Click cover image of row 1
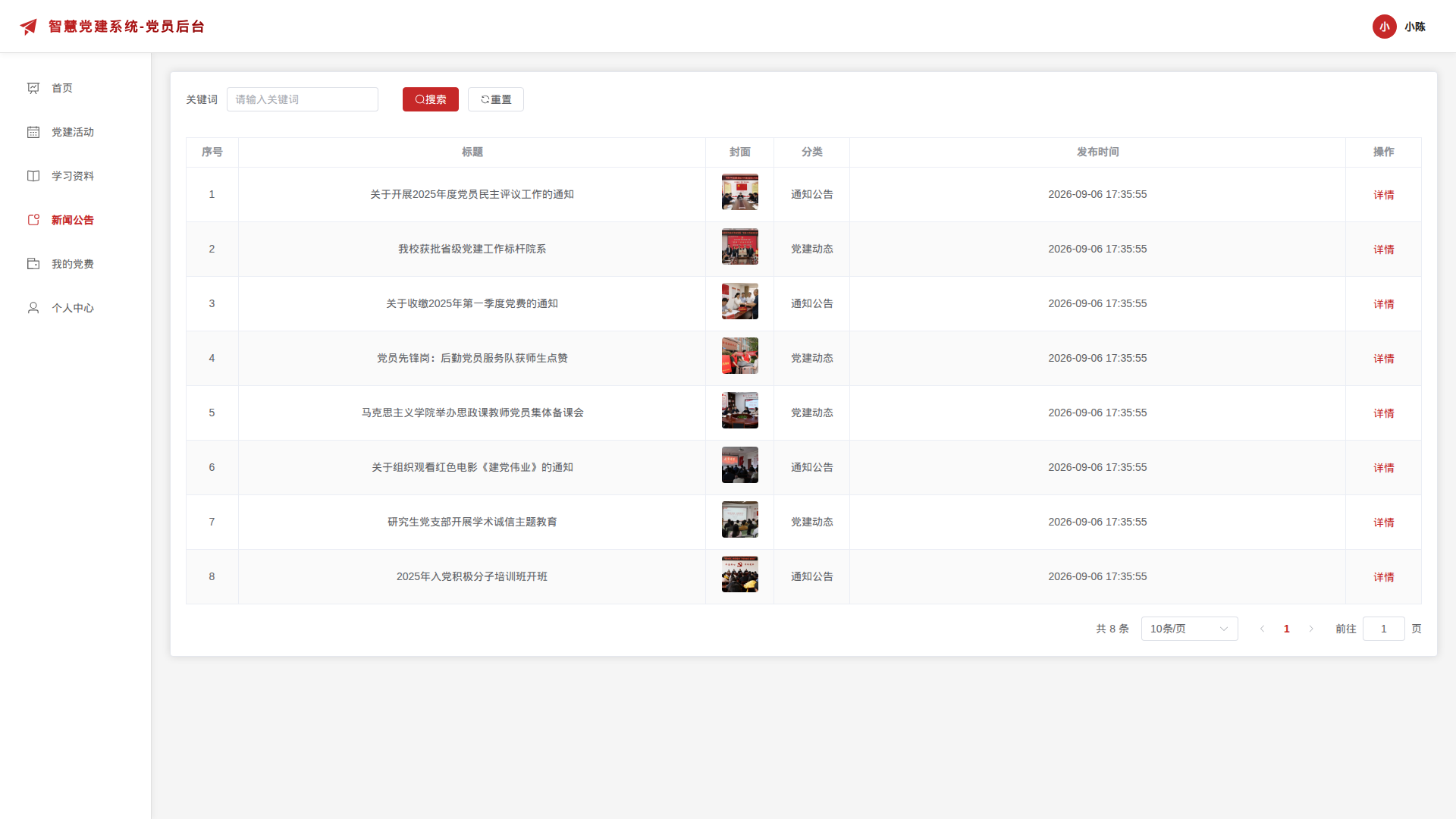1456x819 pixels. (740, 192)
